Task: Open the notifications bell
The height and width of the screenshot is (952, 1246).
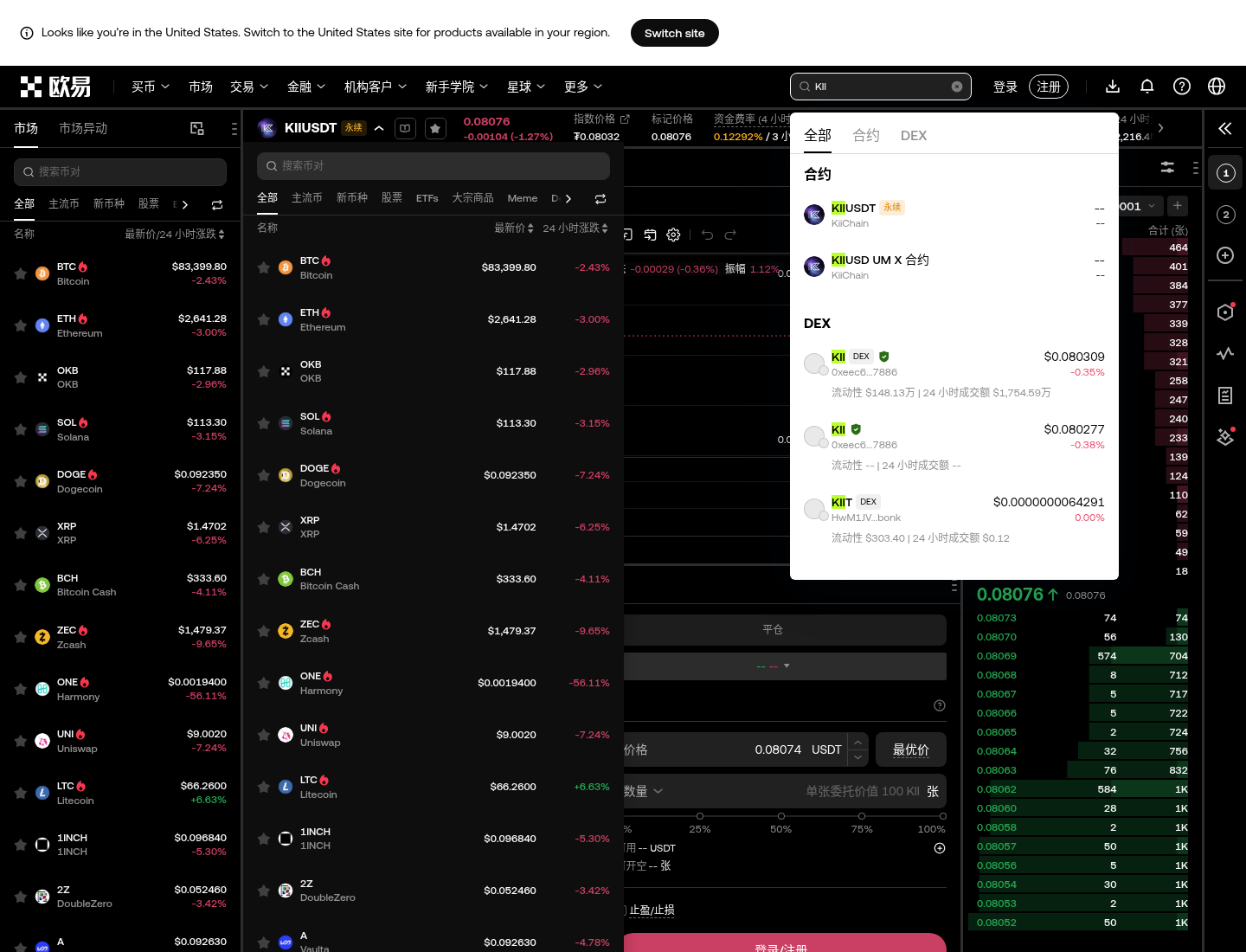Action: 1147,87
